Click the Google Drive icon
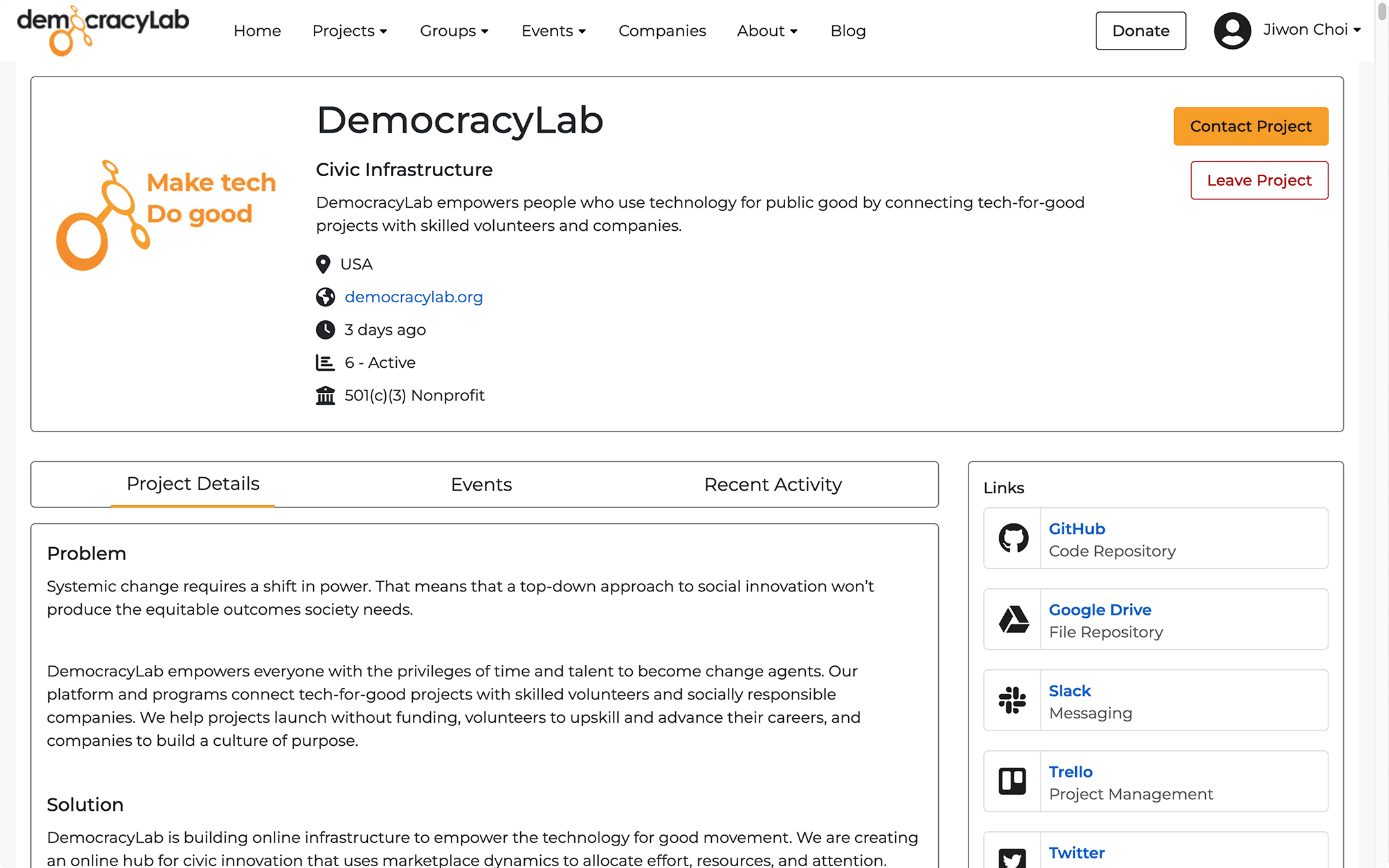 (x=1013, y=619)
